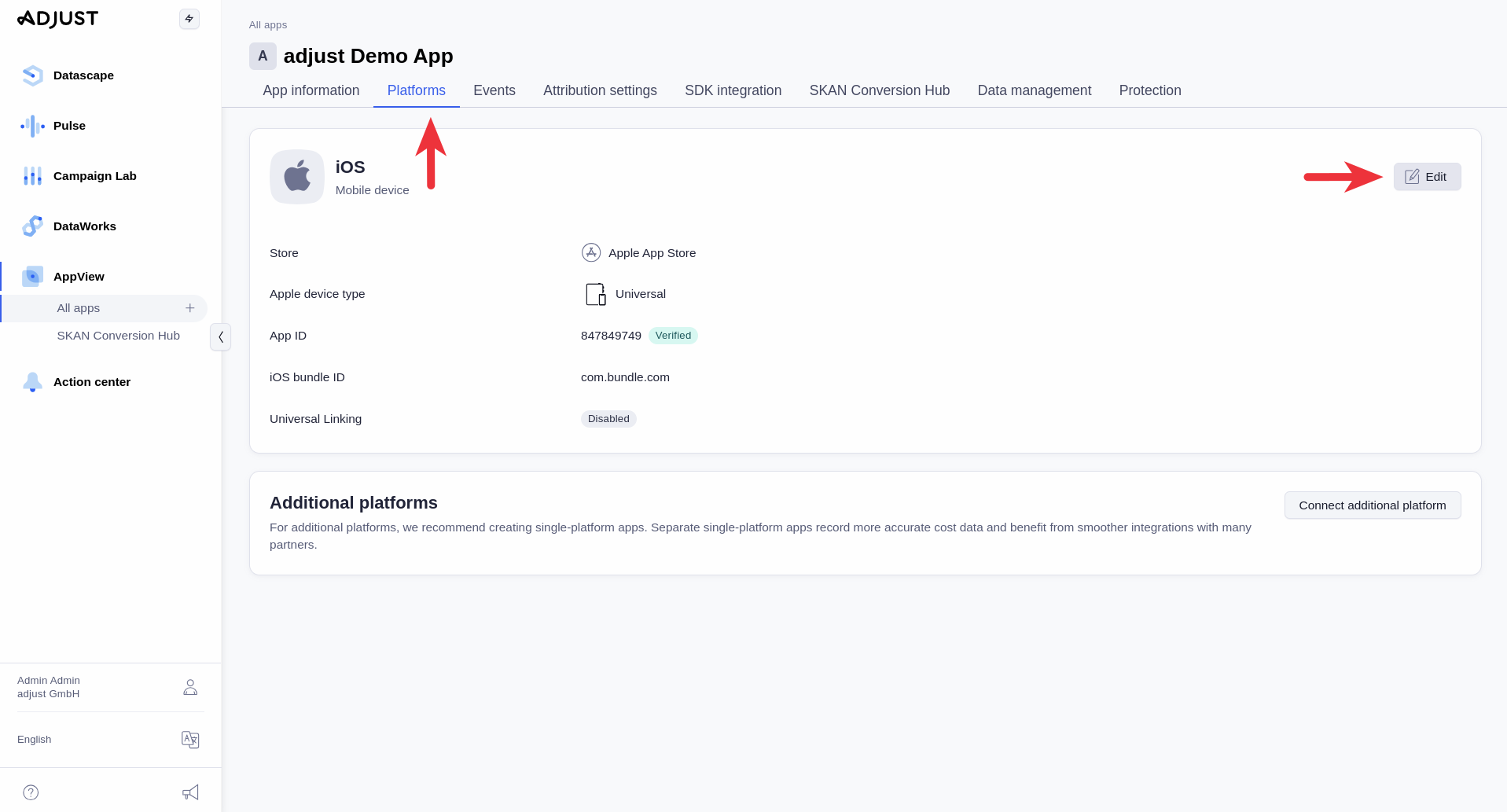Click the Additional platforms heading

pos(354,503)
